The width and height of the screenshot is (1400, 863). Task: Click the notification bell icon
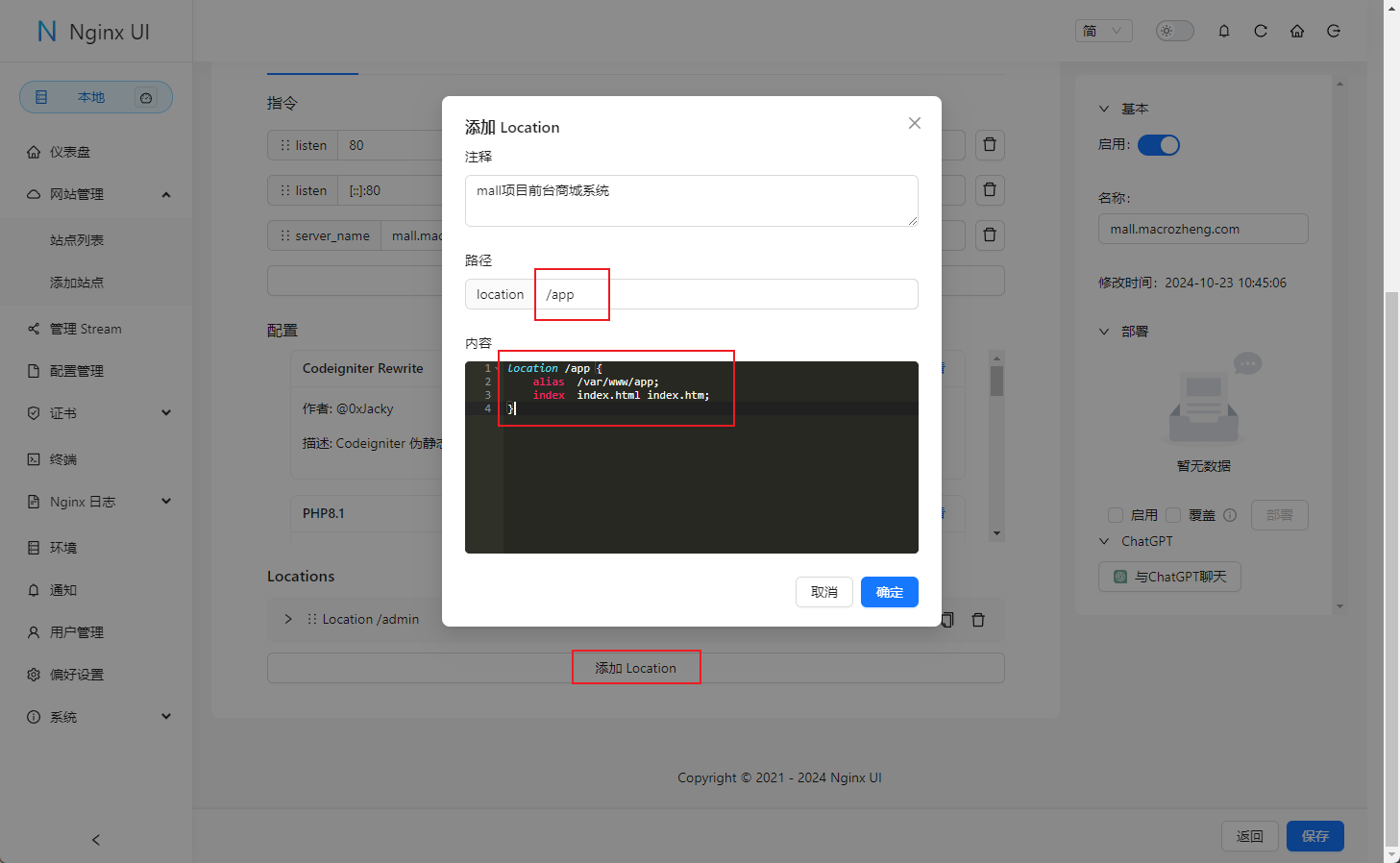[x=1223, y=31]
